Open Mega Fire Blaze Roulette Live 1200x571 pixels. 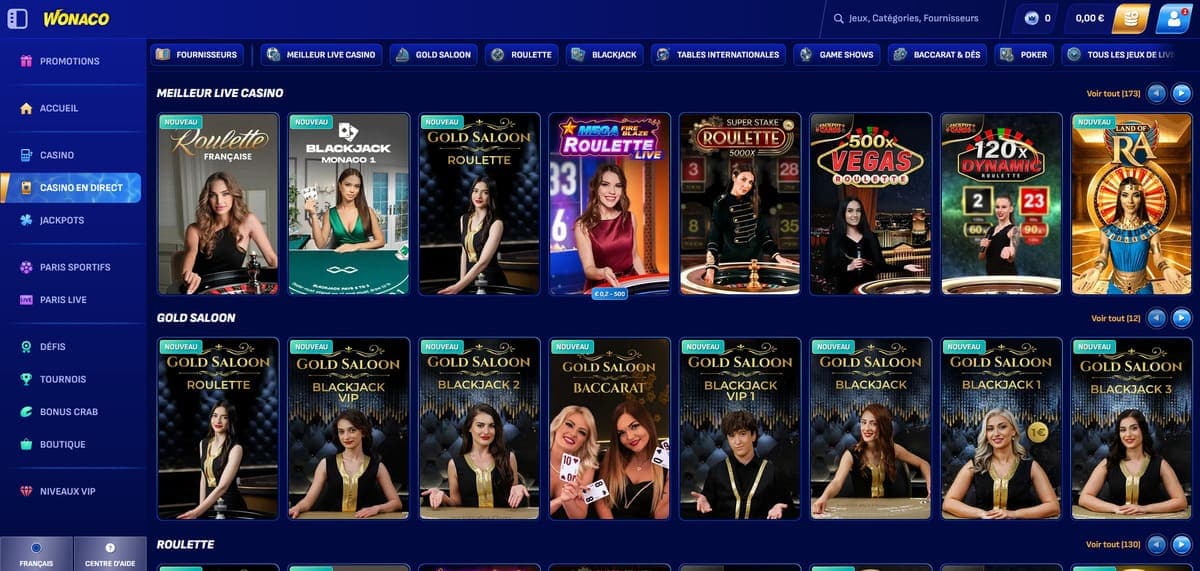pyautogui.click(x=609, y=204)
